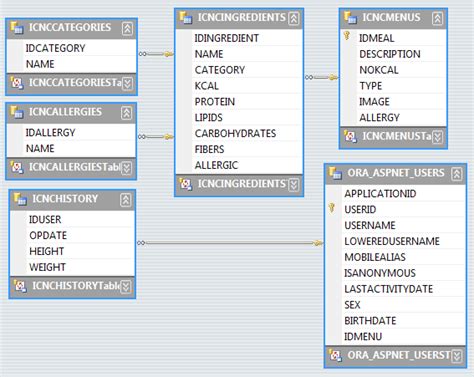The image size is (474, 377).
Task: Click the ORA_ASPNET_USERS table icon
Action: point(335,173)
